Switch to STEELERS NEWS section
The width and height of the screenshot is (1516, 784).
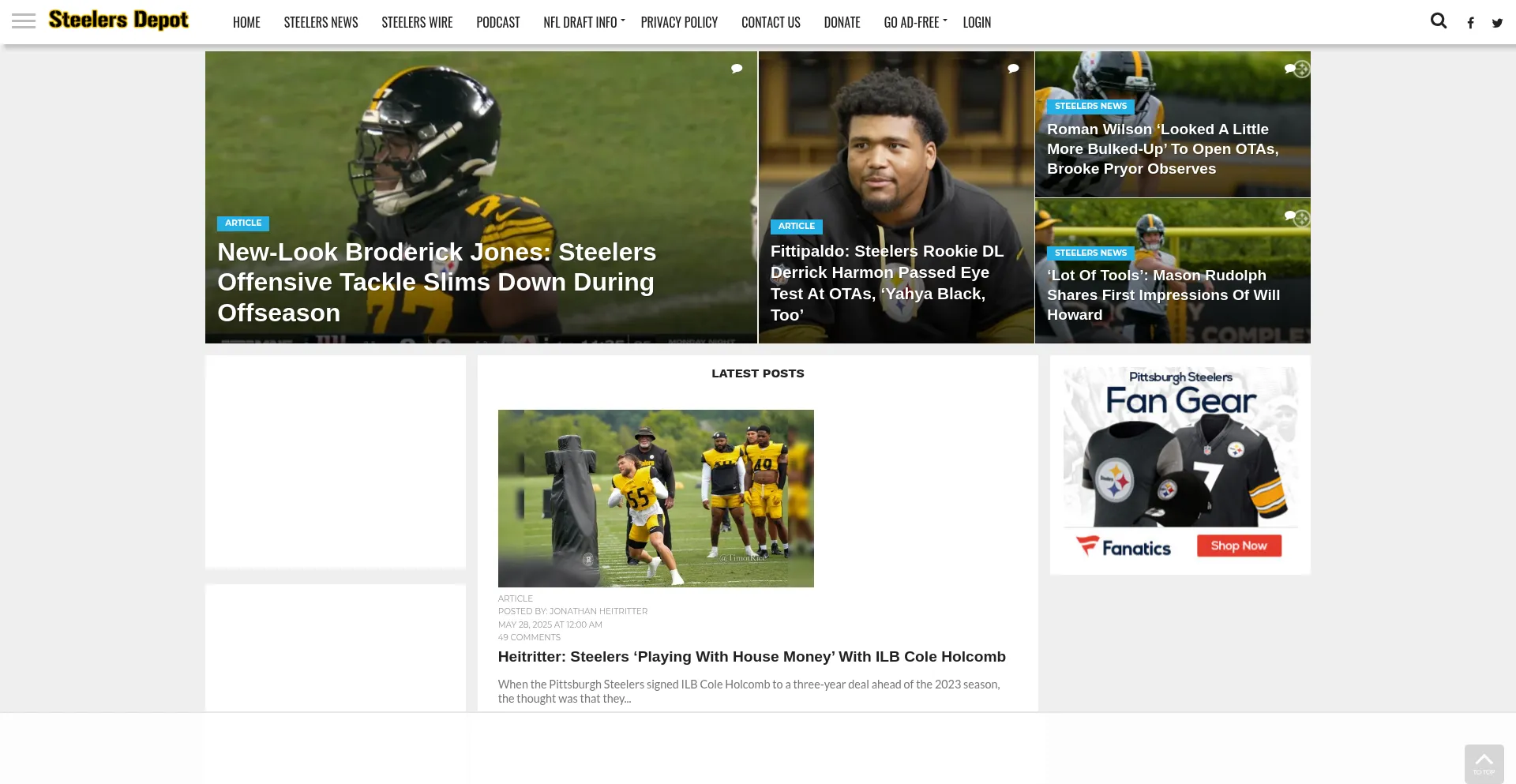point(321,22)
